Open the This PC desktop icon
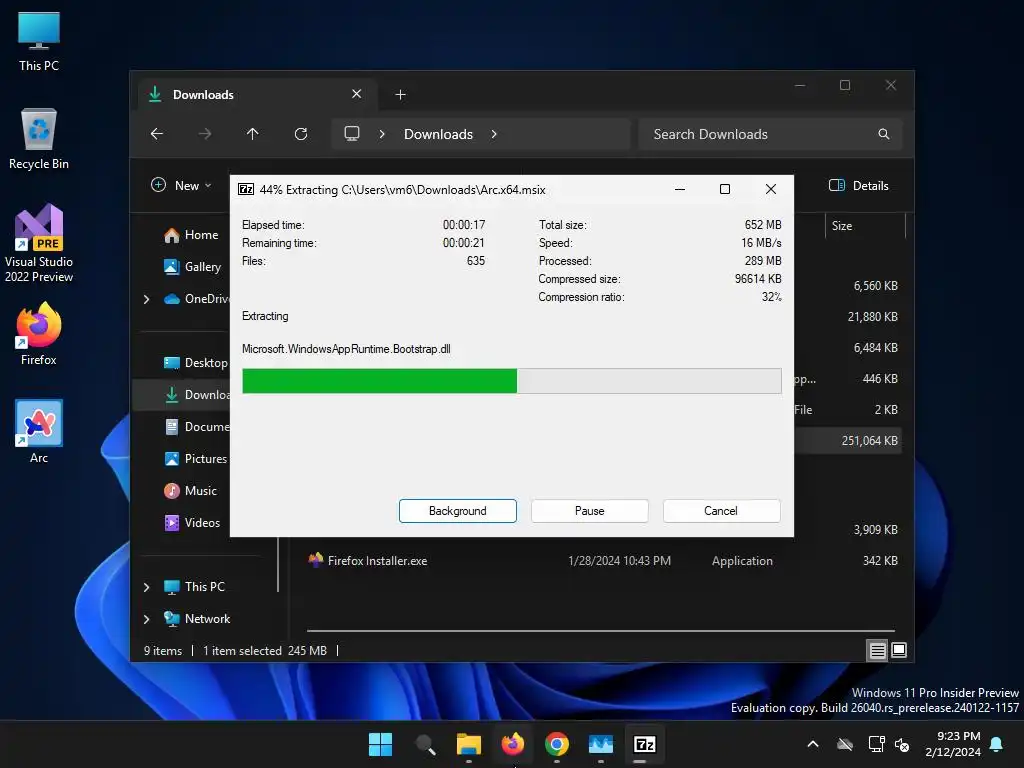 click(39, 40)
